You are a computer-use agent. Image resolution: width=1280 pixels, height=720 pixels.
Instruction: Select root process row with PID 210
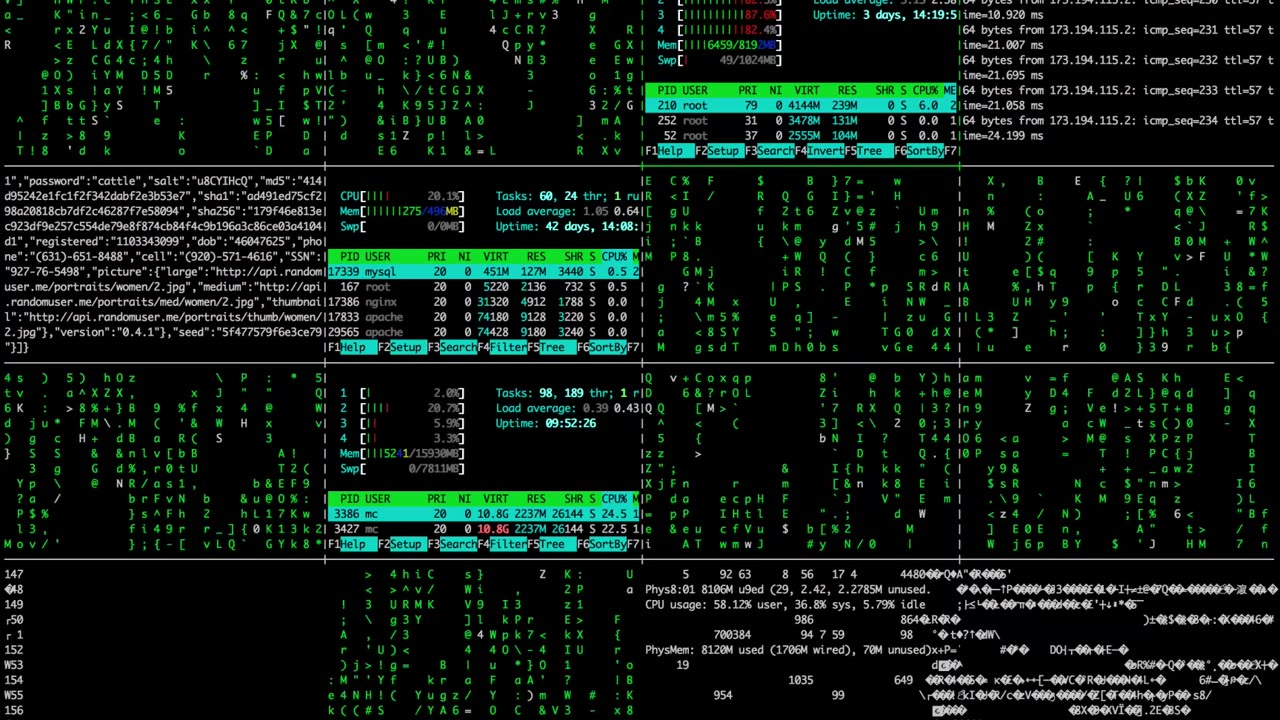point(801,105)
